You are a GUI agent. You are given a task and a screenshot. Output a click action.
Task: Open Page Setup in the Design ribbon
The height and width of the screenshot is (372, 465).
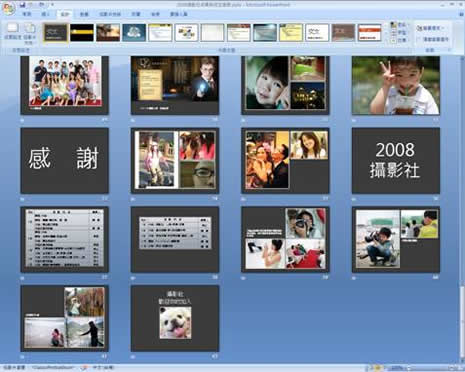13,32
